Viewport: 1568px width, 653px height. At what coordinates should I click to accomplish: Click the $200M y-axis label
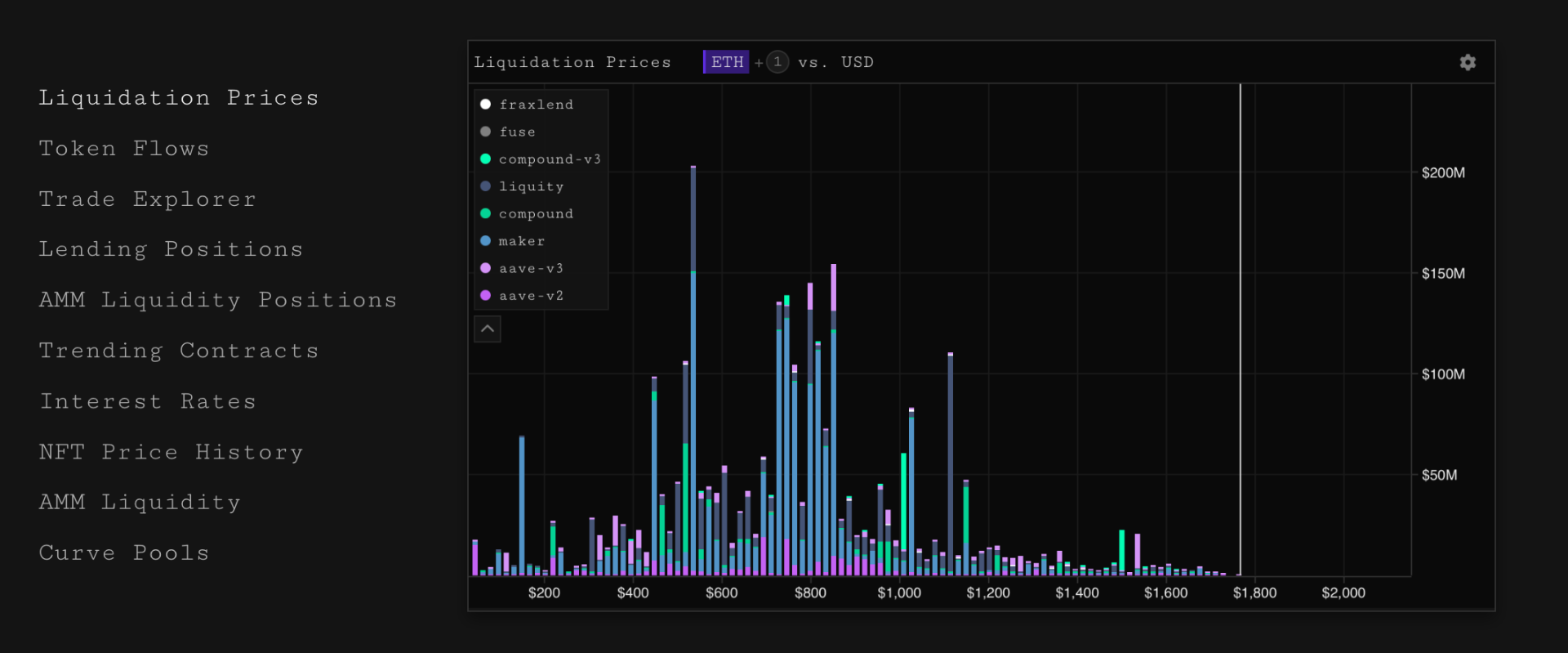click(x=1443, y=173)
